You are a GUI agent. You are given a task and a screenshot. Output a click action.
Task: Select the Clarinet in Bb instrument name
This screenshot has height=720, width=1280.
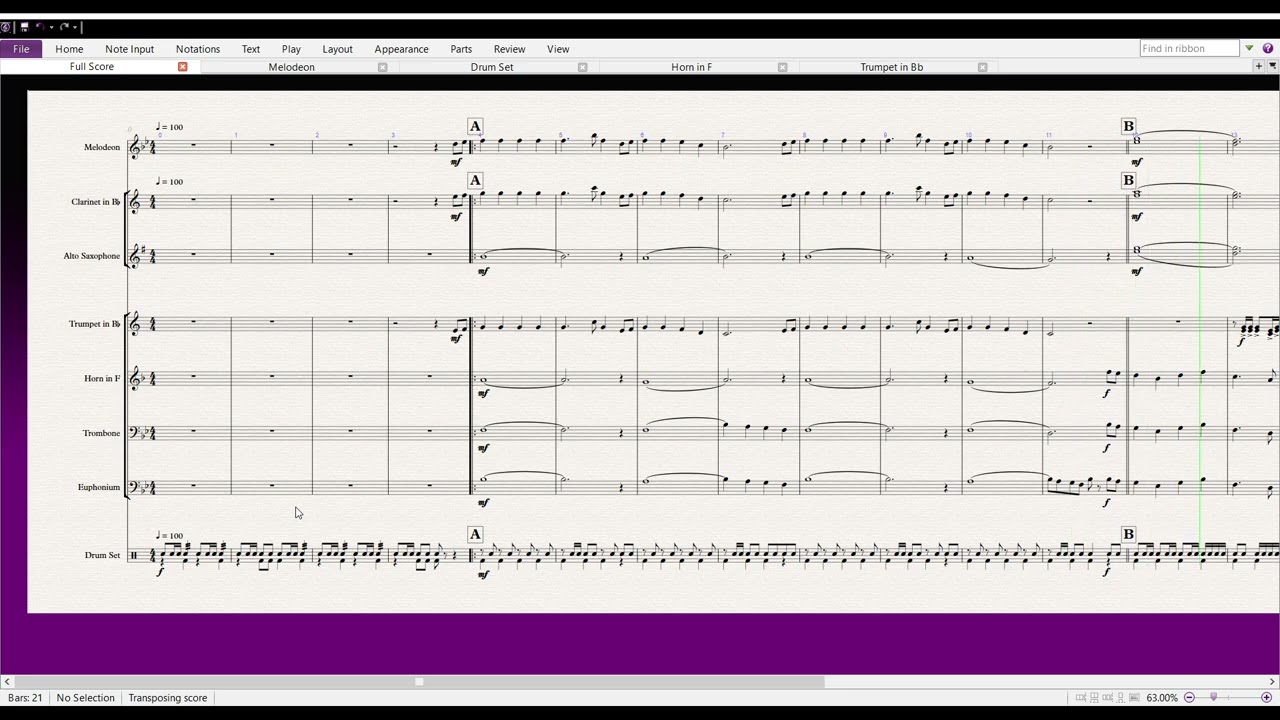point(96,202)
